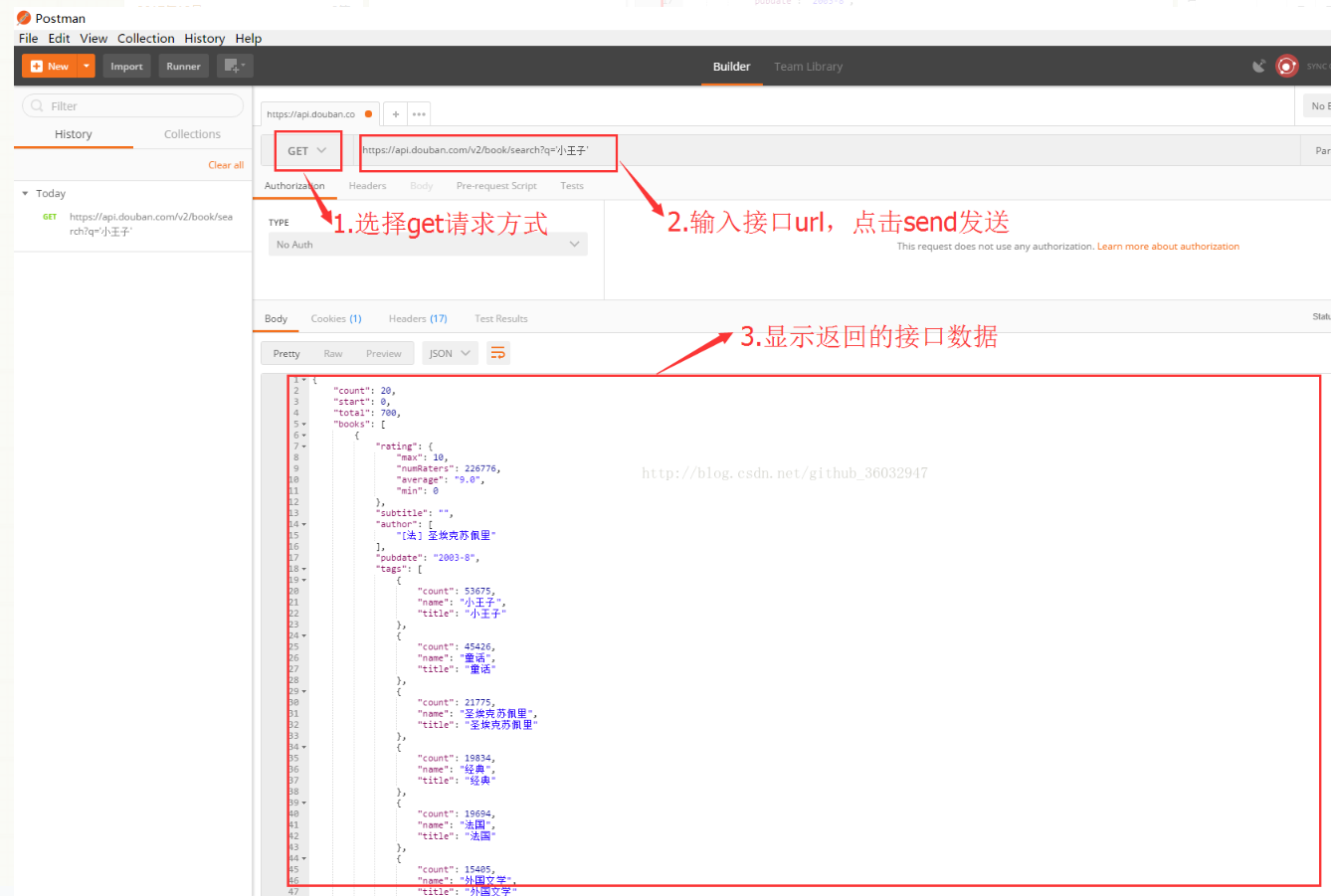
Task: Open the request Authorization tab
Action: 293,186
